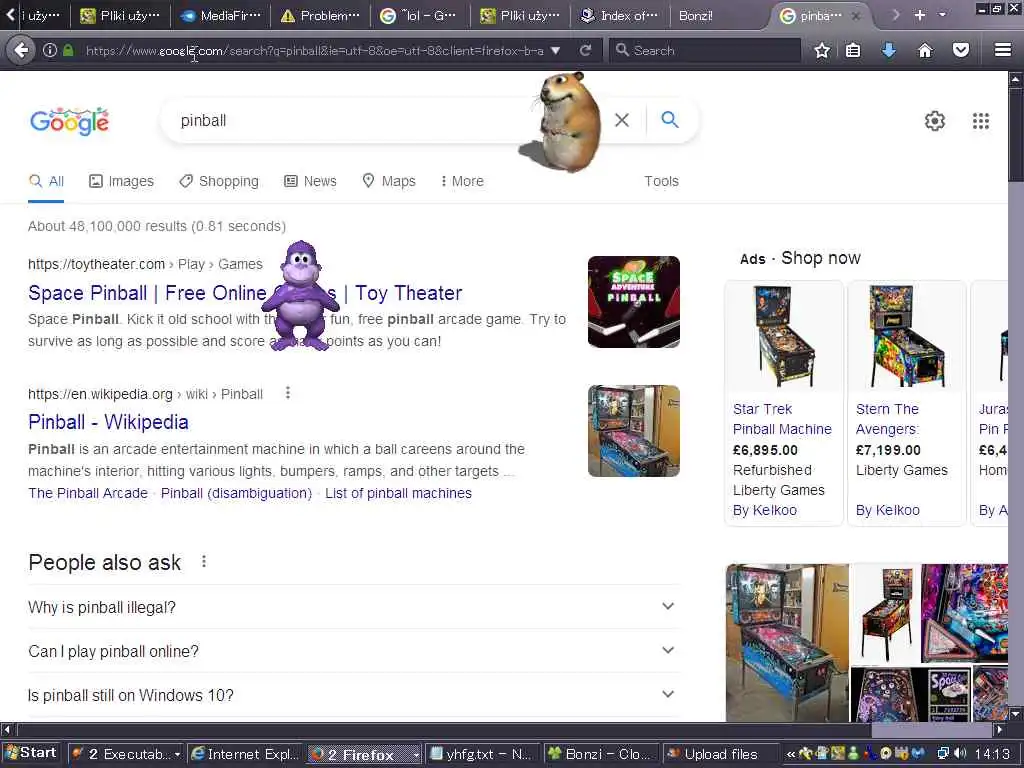Show site information via the info icon
Image resolution: width=1024 pixels, height=768 pixels.
click(50, 50)
